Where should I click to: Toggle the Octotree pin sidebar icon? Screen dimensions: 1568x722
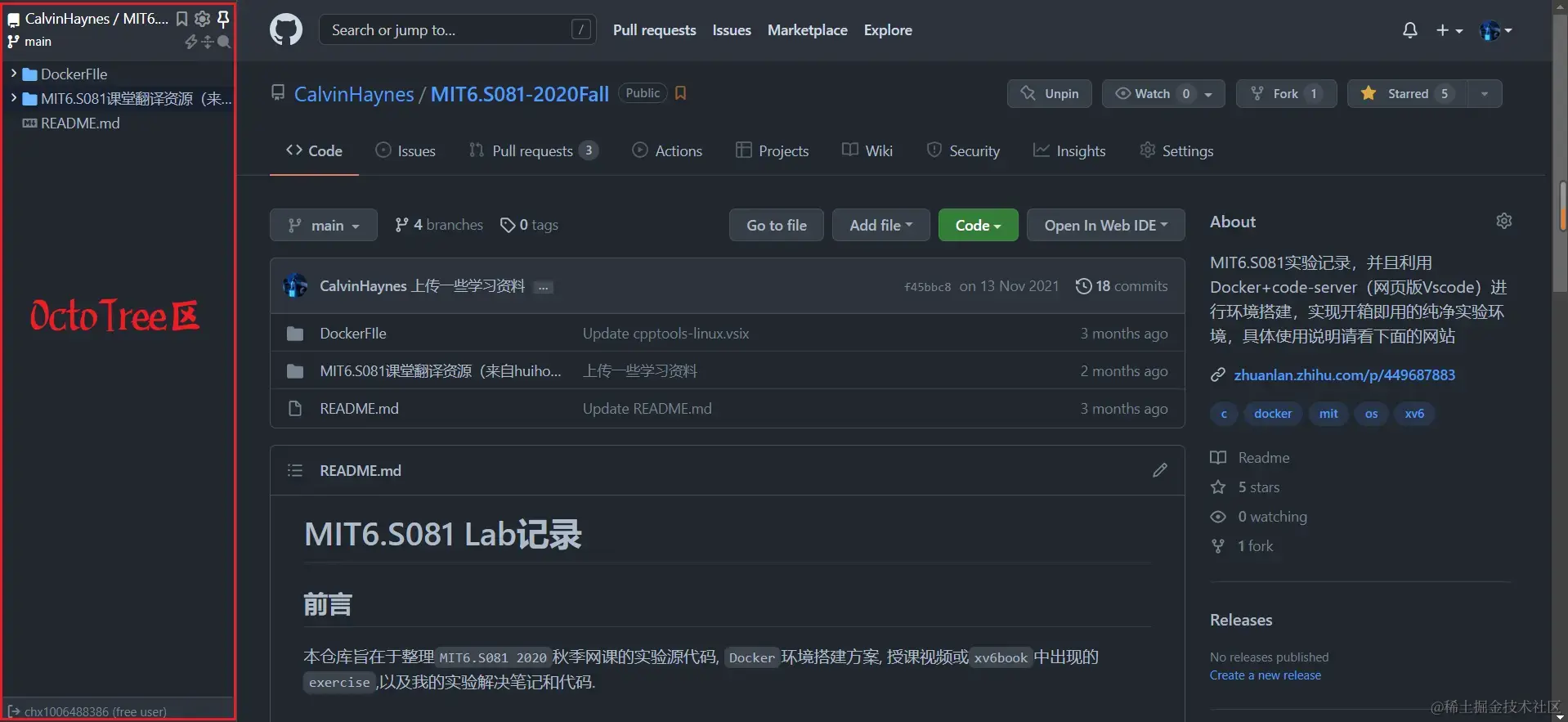pos(222,19)
